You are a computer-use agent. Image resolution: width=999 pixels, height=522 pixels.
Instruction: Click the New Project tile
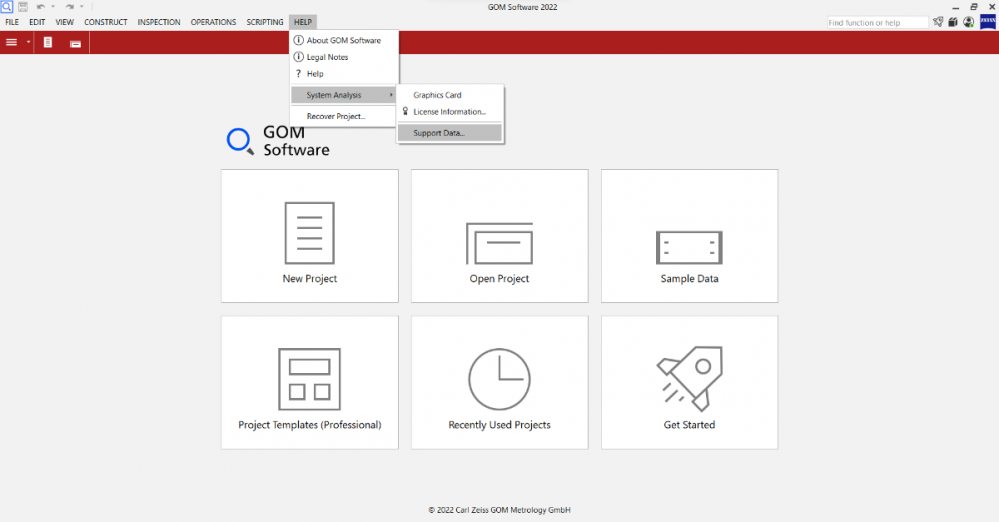pos(310,236)
